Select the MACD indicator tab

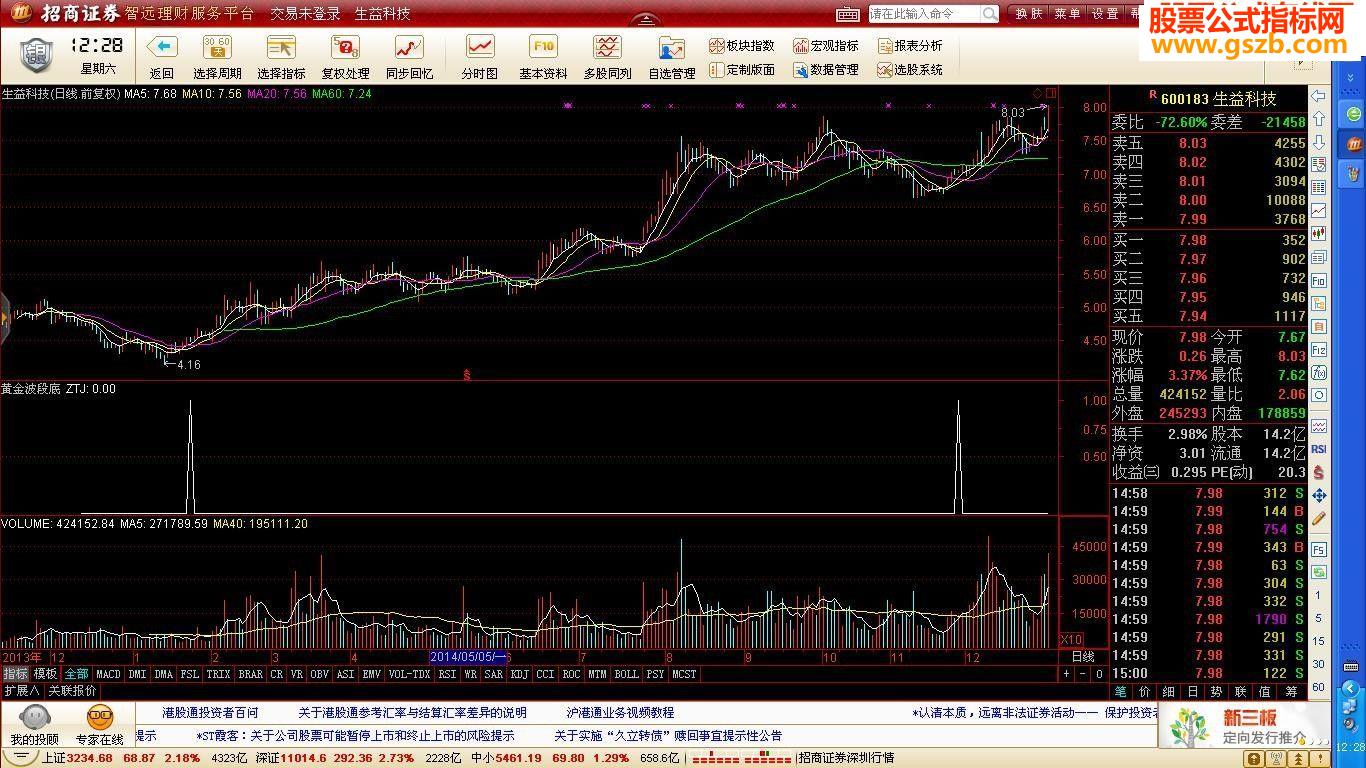click(x=108, y=675)
